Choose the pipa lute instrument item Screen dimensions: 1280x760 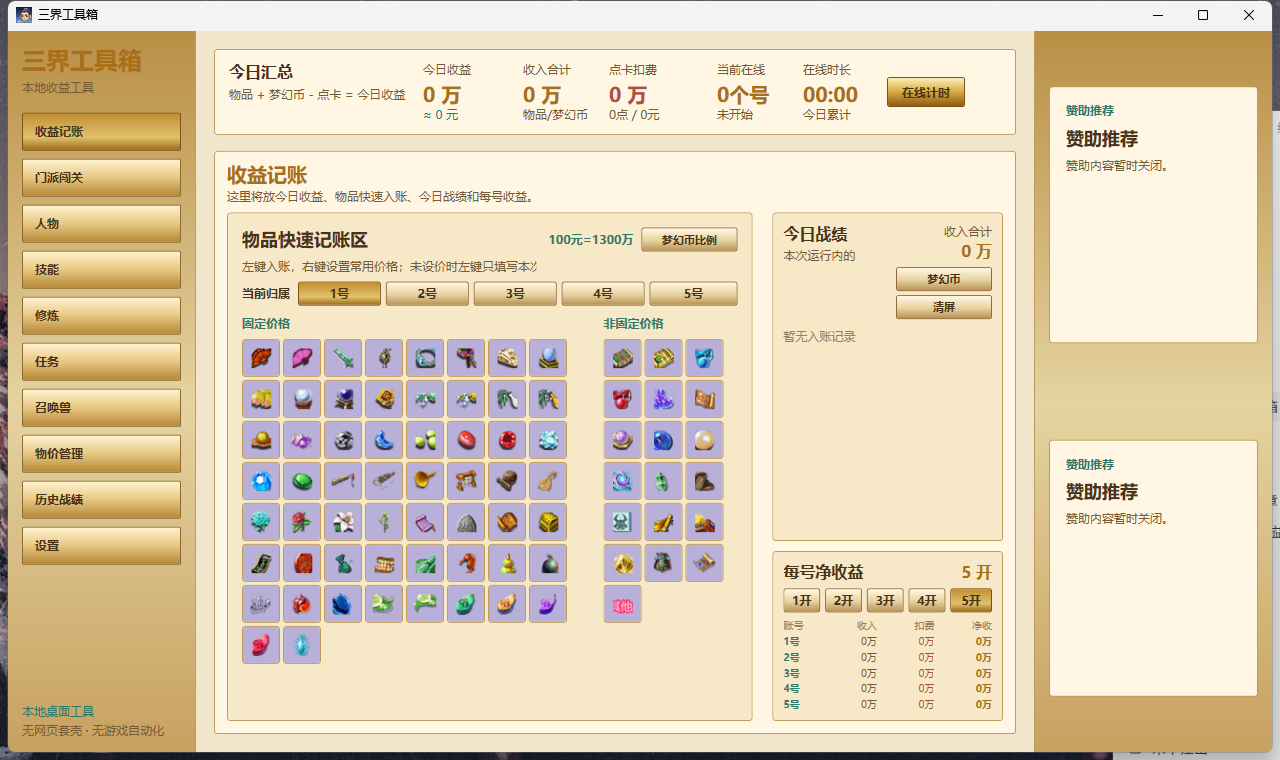[x=548, y=481]
